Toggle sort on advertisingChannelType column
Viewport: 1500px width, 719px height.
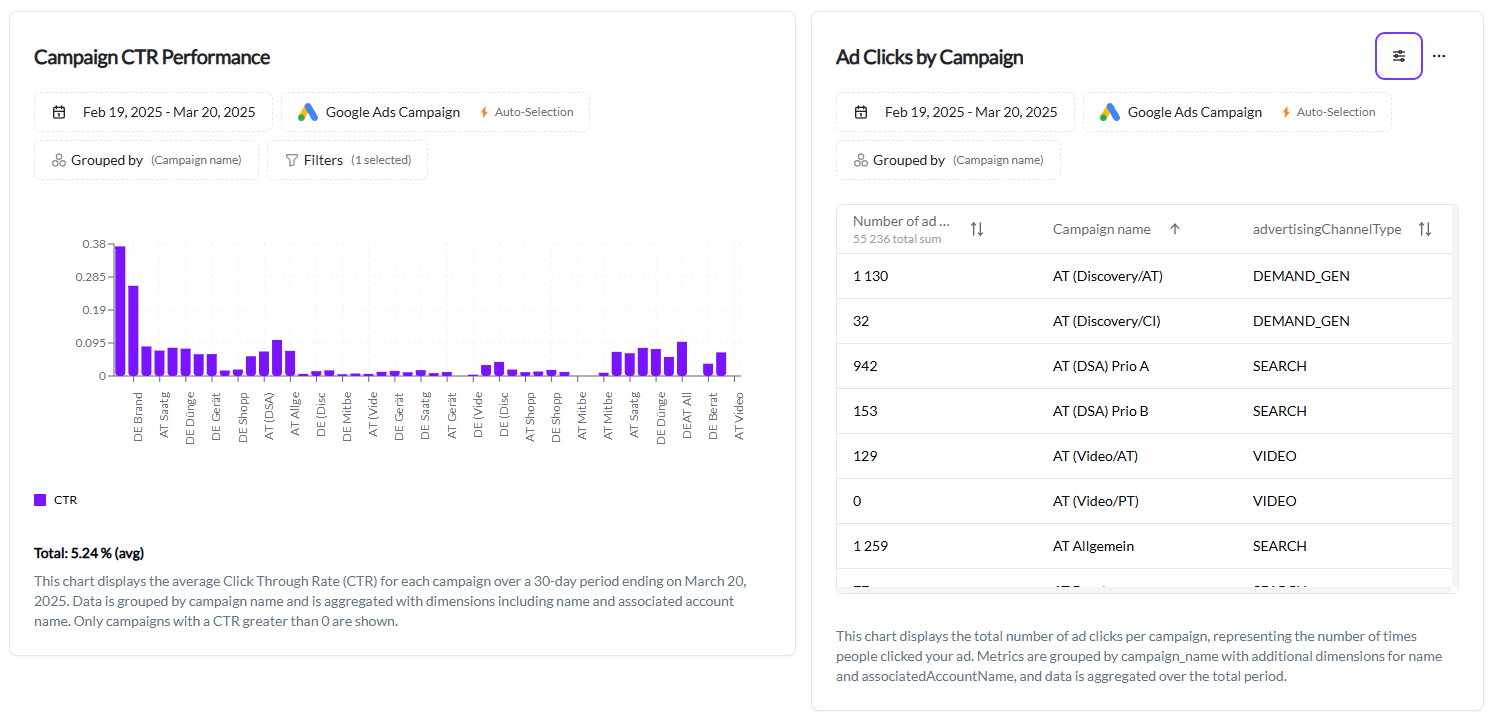coord(1425,229)
